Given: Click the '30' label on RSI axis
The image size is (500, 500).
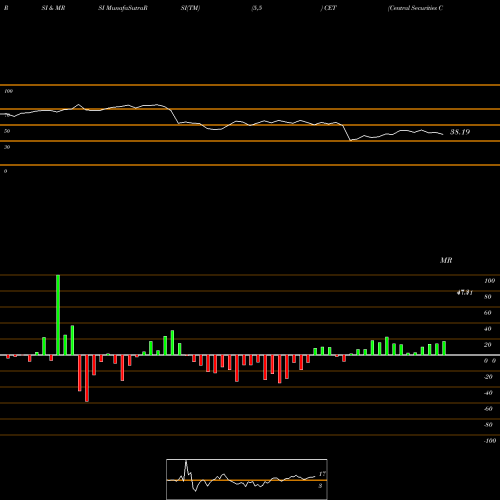Looking at the screenshot, I should (x=7, y=147).
